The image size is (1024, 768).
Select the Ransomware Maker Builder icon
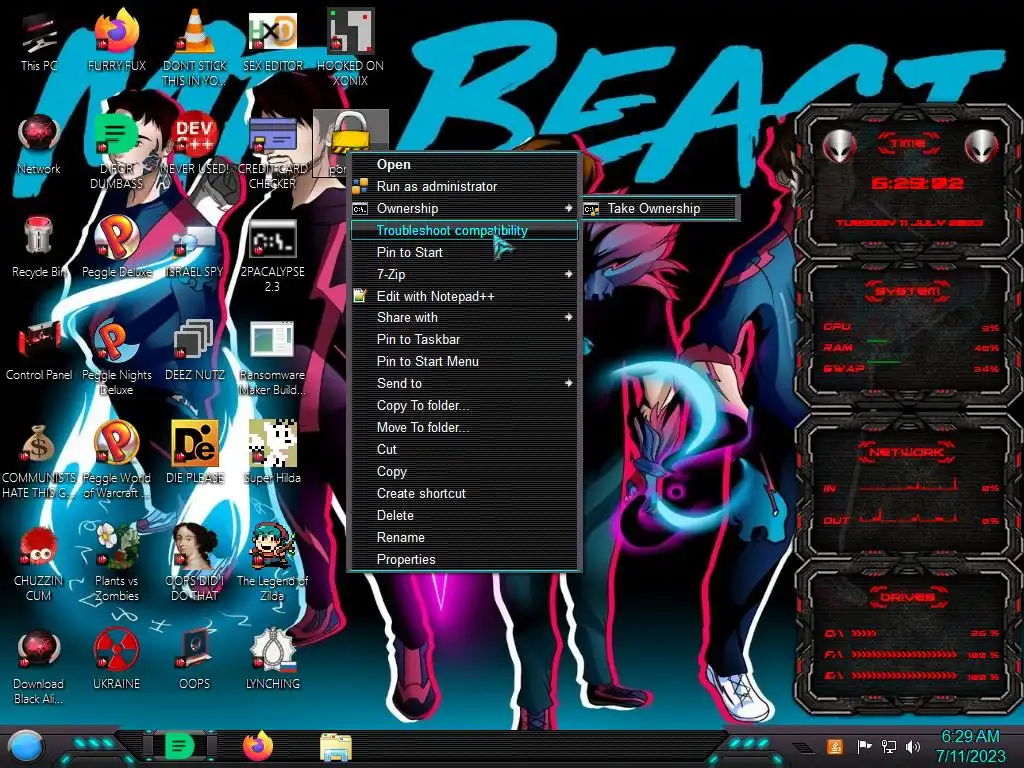[x=273, y=357]
